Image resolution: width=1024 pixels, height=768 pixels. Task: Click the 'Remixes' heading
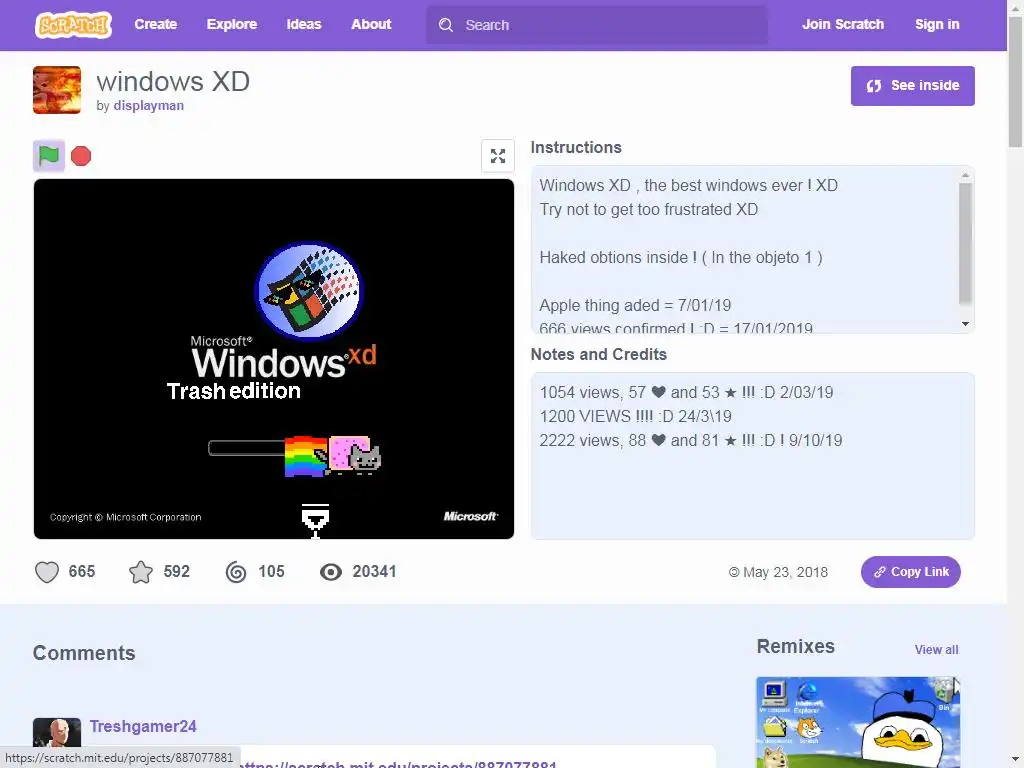(x=795, y=647)
